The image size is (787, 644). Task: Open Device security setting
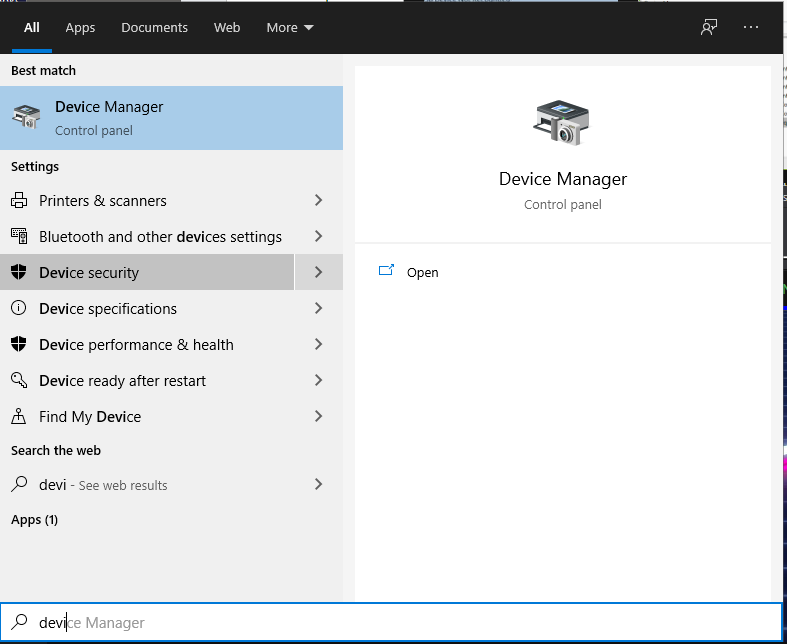coord(147,272)
